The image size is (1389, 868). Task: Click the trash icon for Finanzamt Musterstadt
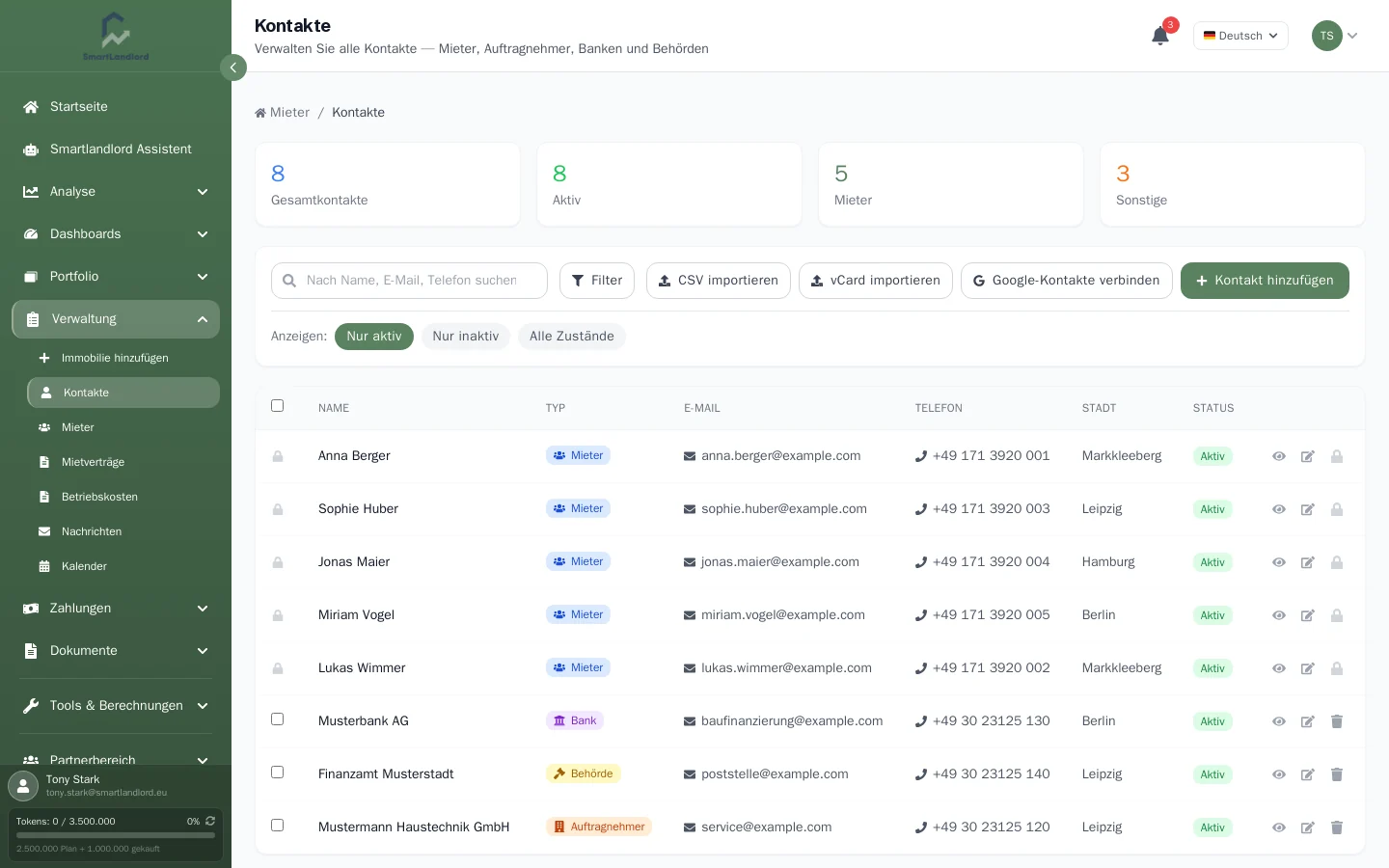pyautogui.click(x=1337, y=774)
